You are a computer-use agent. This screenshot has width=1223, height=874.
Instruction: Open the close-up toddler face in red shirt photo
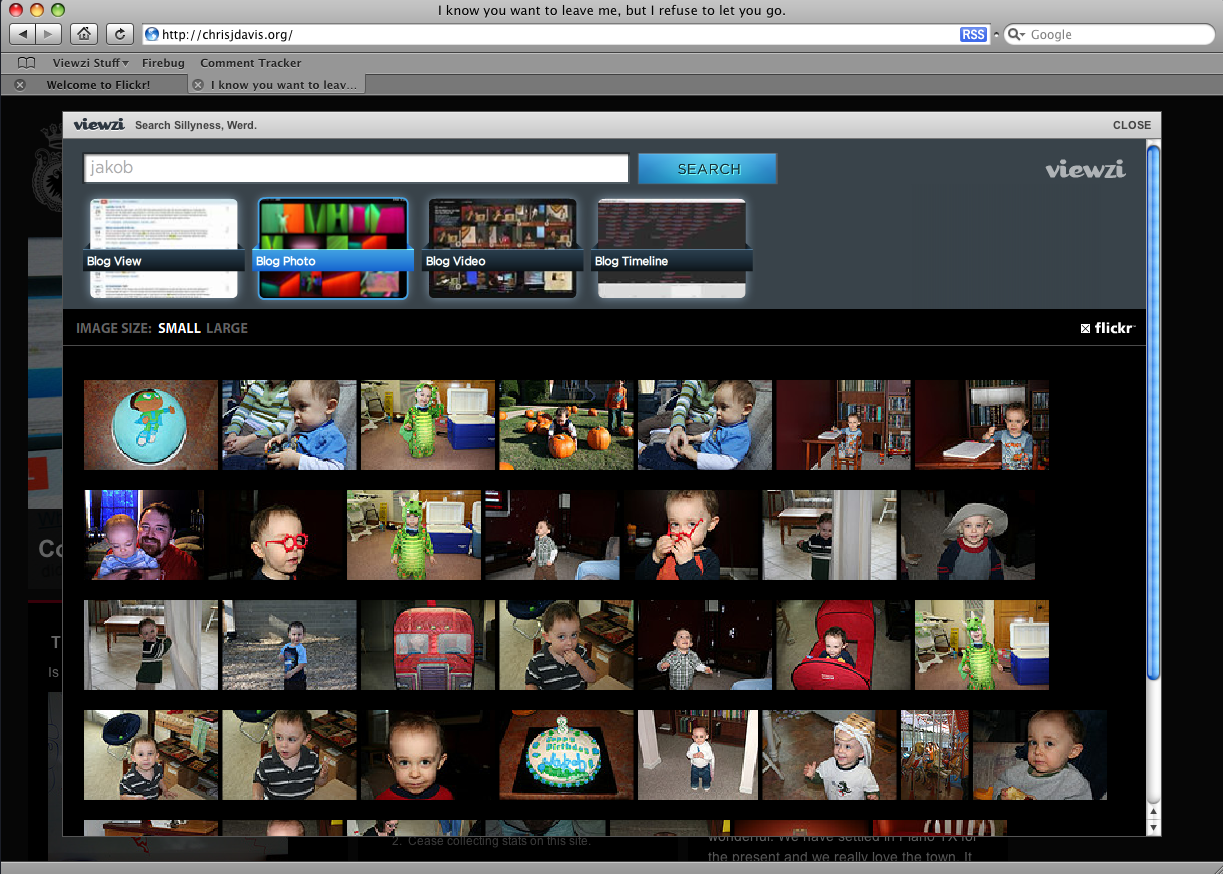coord(428,755)
